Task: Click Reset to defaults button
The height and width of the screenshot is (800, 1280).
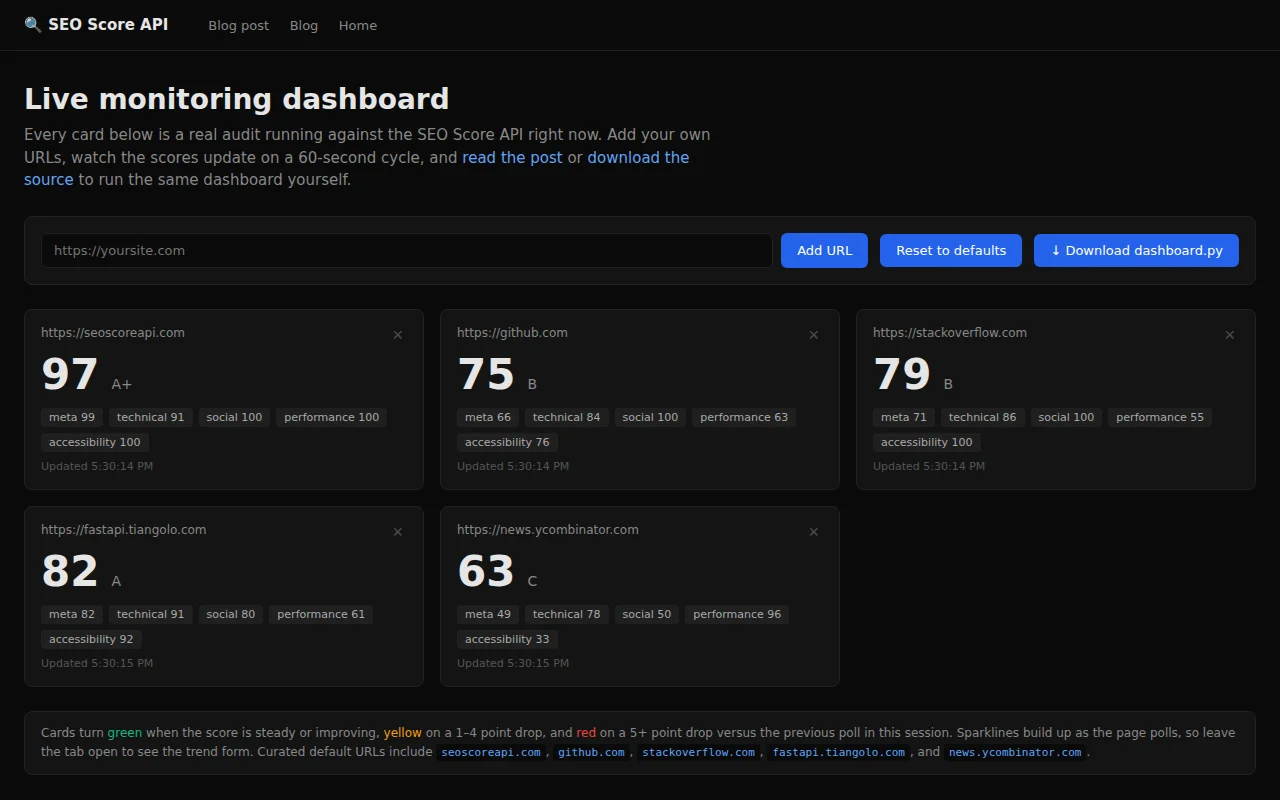Action: coord(951,251)
